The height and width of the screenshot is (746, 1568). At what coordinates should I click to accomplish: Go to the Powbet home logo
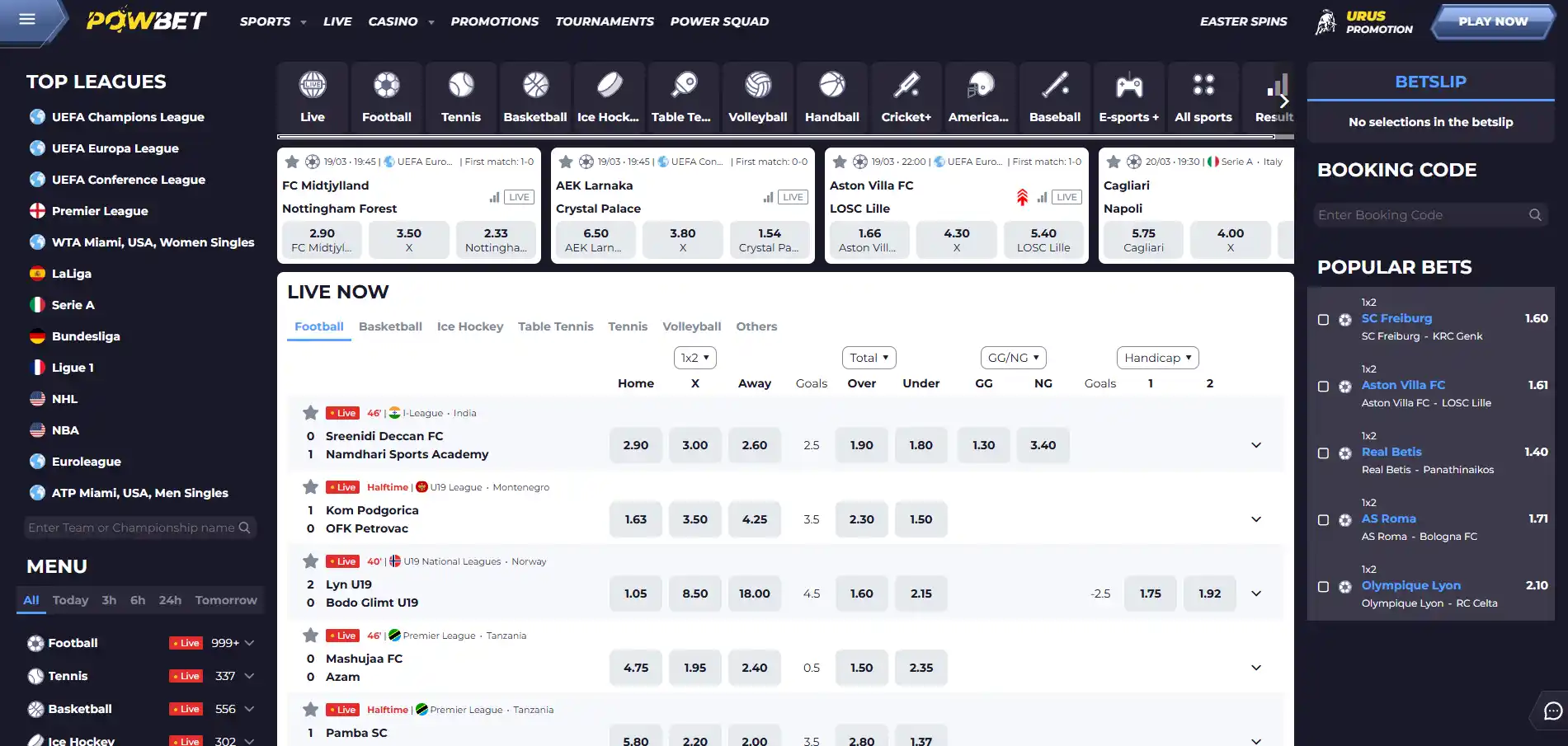[147, 21]
